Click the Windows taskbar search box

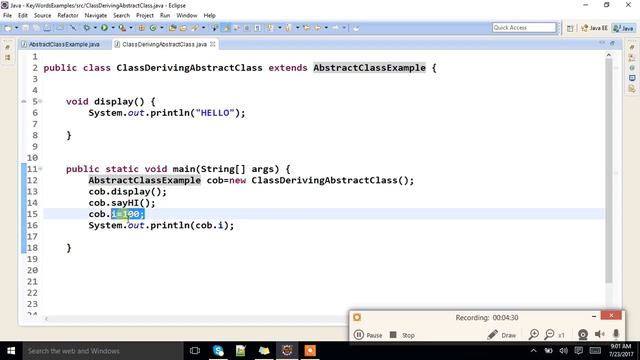(102, 351)
